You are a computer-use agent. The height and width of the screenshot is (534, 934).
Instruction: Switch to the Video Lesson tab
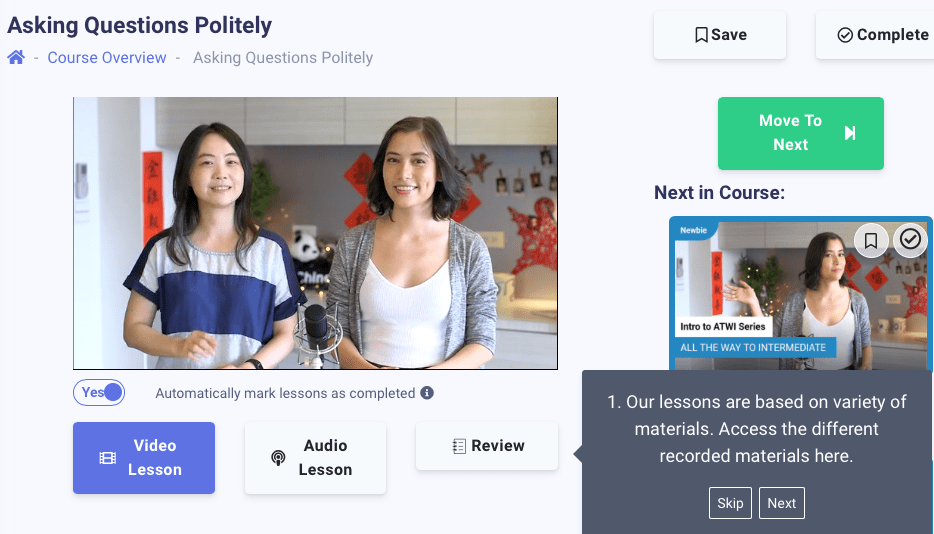(144, 458)
